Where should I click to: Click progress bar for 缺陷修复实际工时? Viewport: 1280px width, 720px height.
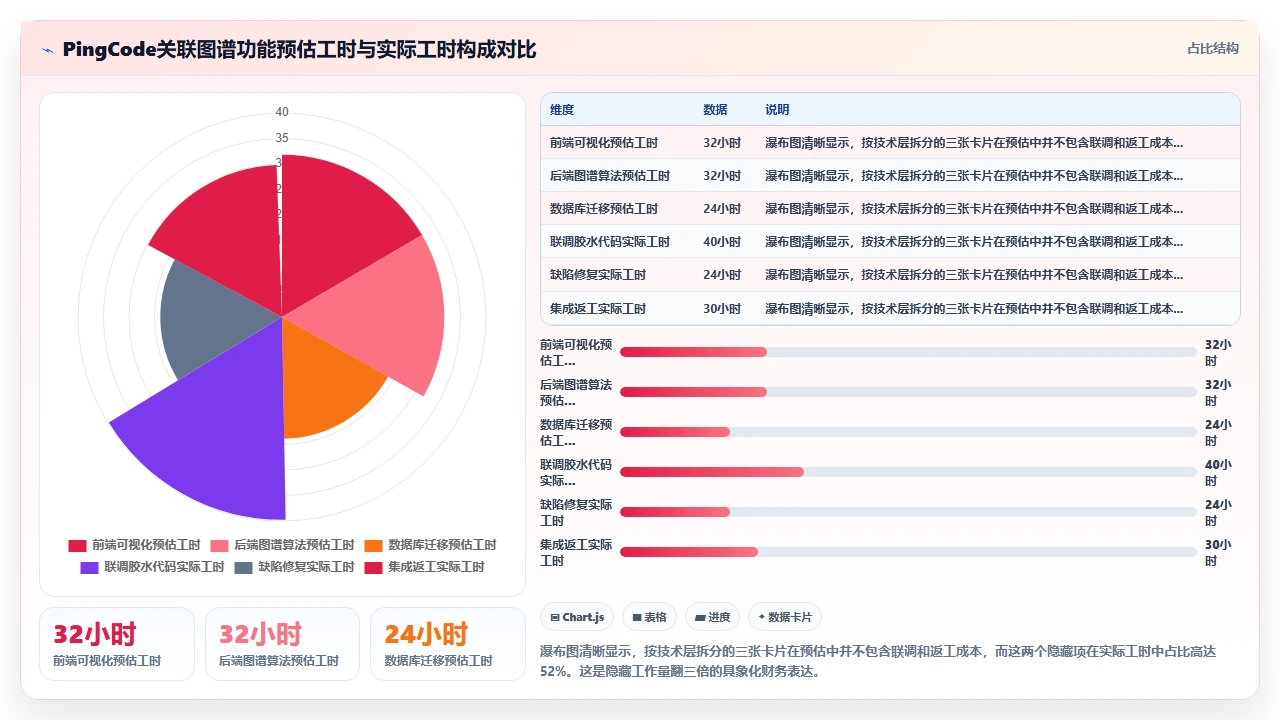[908, 512]
